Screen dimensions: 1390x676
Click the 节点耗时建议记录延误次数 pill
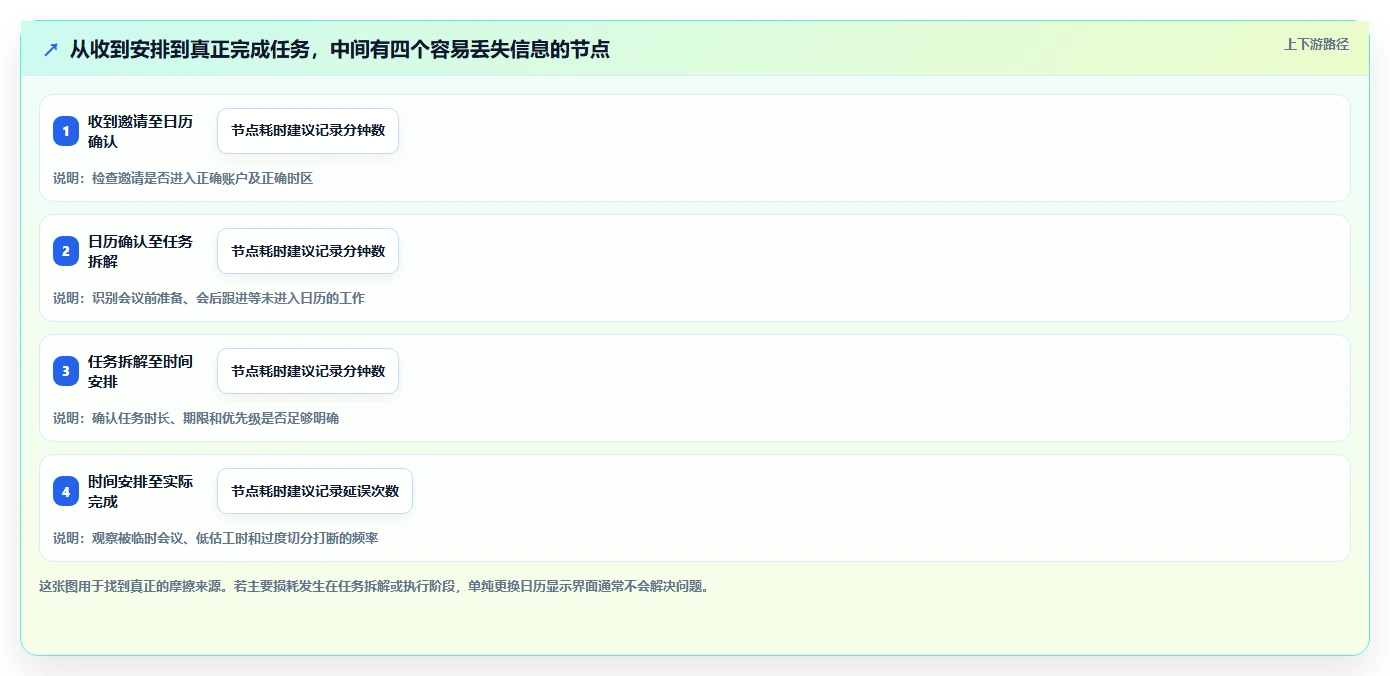coord(315,491)
